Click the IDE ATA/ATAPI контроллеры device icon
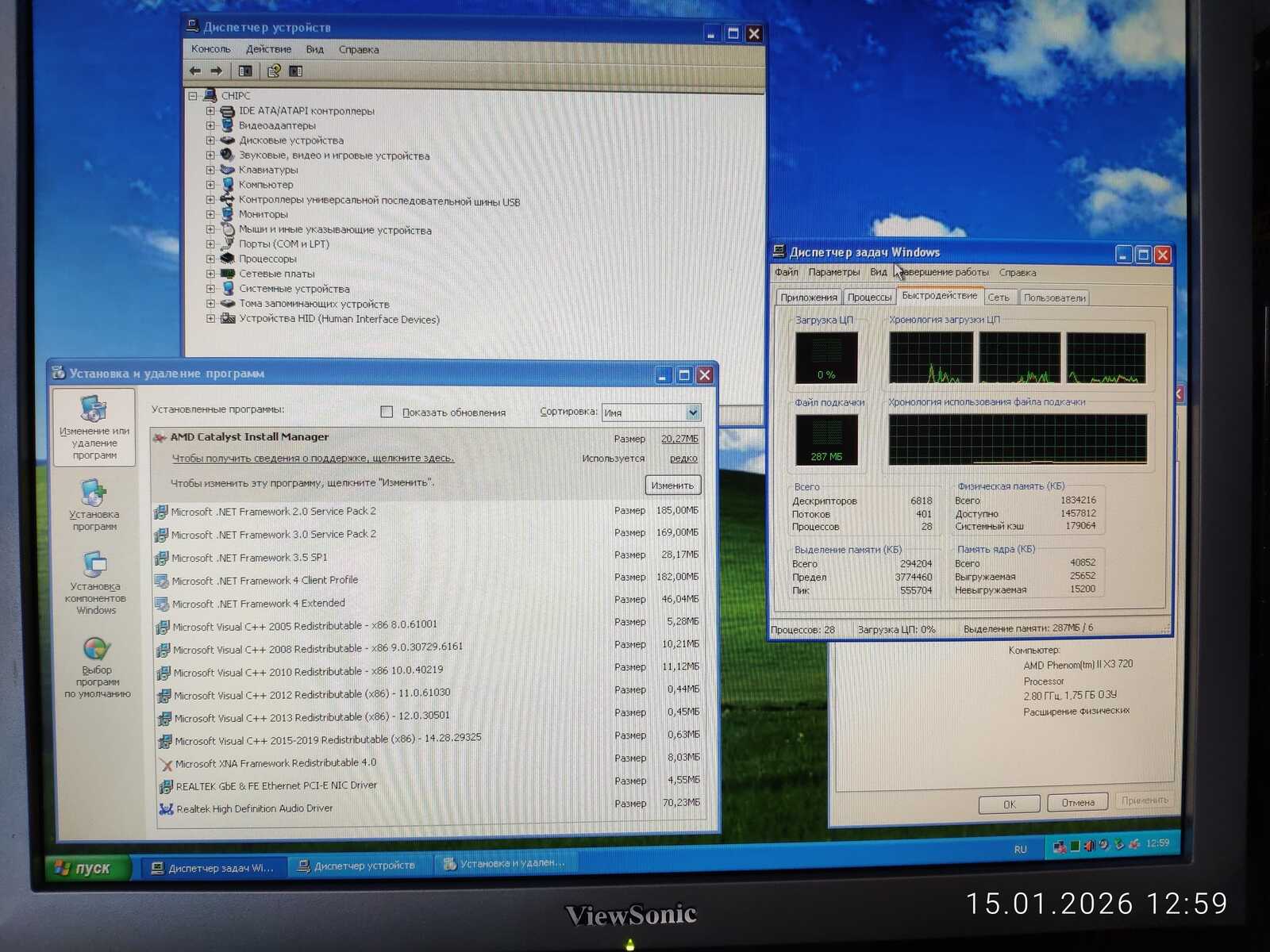Screen dimensions: 1270x952 227,111
